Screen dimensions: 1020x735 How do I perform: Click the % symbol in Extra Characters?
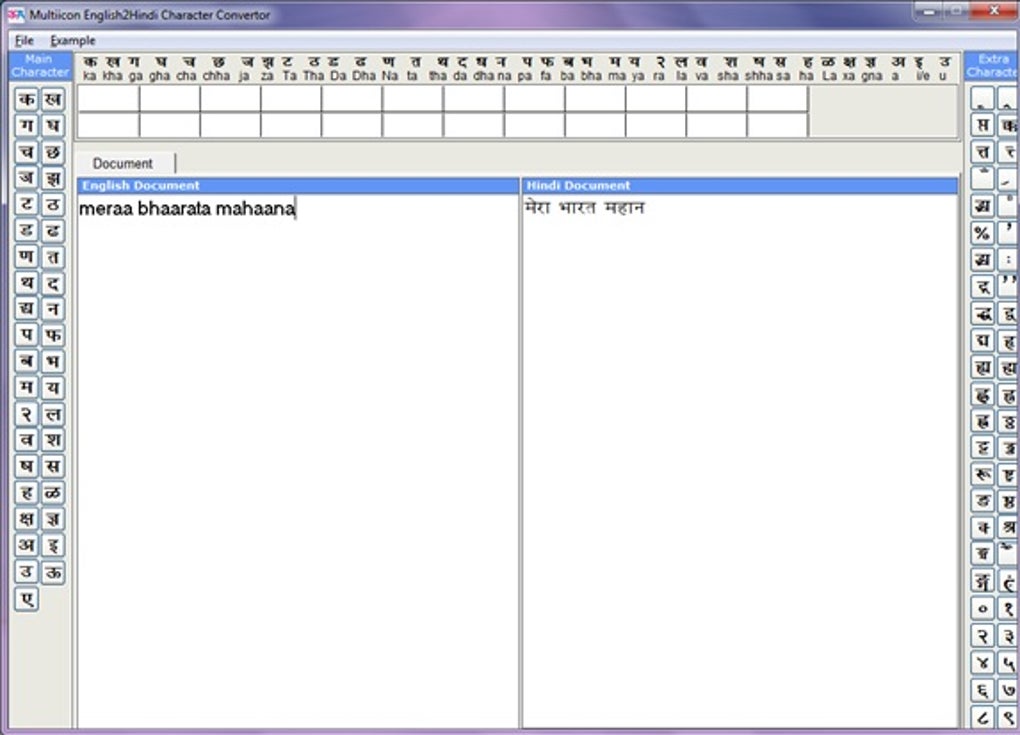click(983, 233)
